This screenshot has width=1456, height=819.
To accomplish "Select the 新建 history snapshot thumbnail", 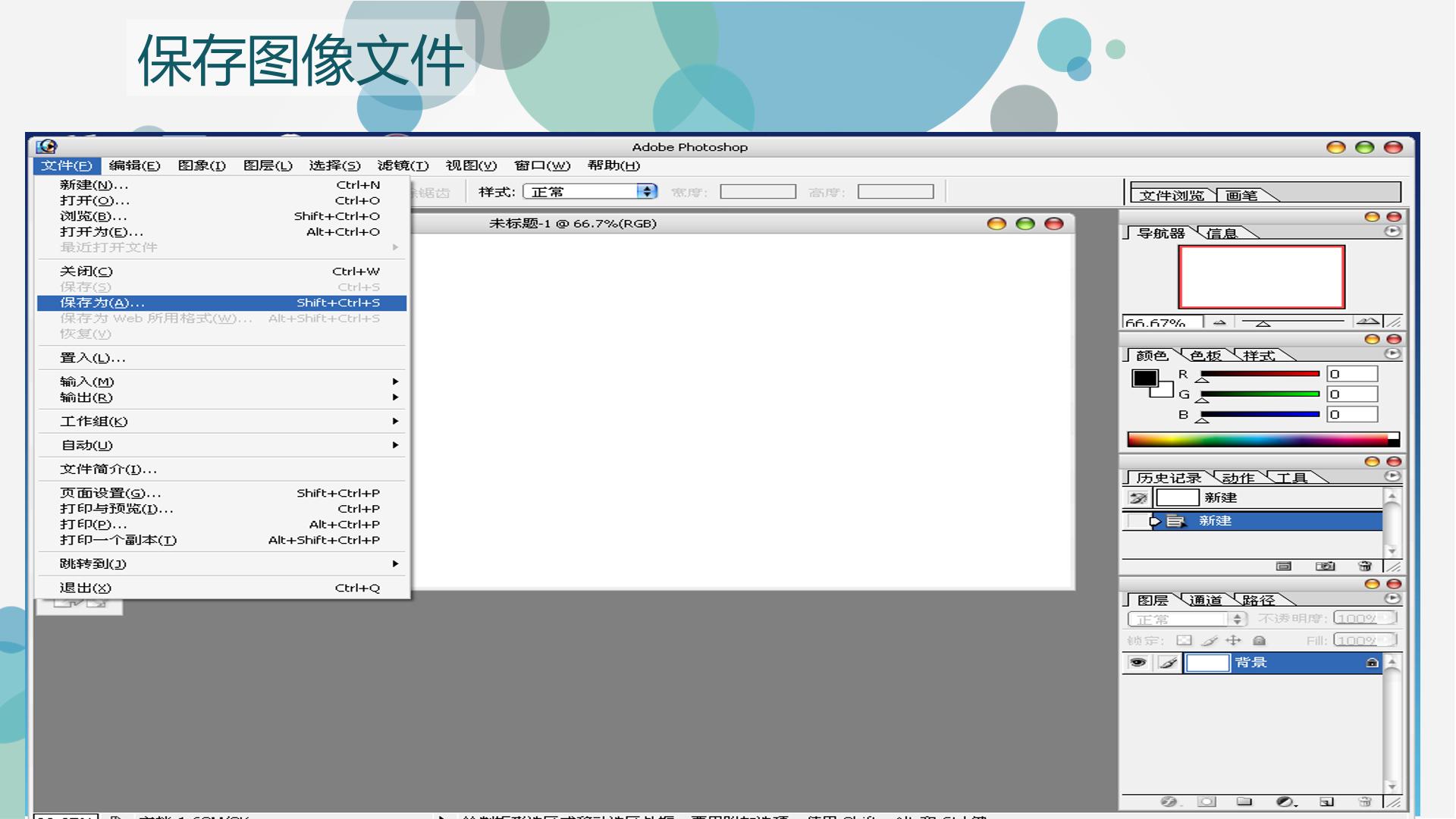I will [1177, 497].
